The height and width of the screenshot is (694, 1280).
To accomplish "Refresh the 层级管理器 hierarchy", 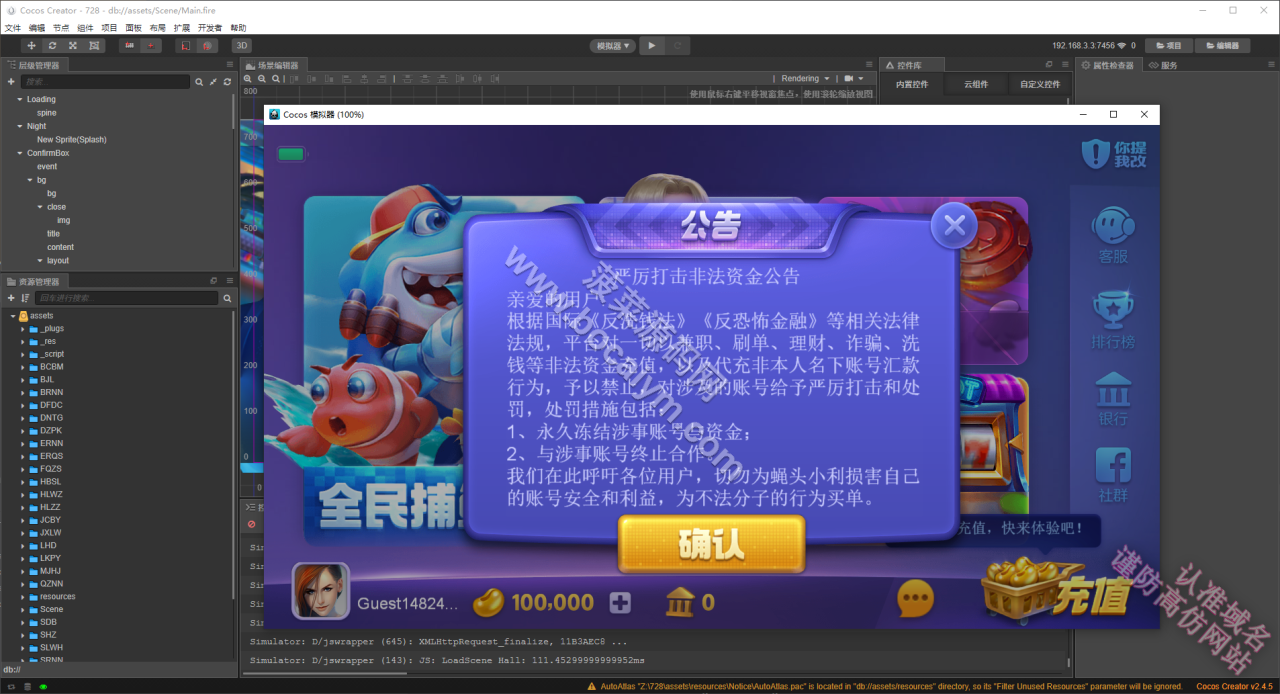I will click(x=227, y=82).
